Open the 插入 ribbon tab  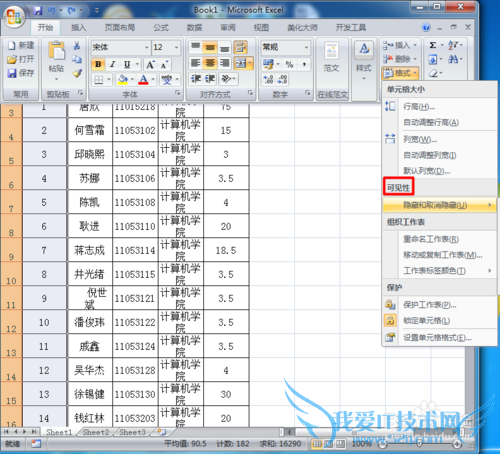click(79, 27)
